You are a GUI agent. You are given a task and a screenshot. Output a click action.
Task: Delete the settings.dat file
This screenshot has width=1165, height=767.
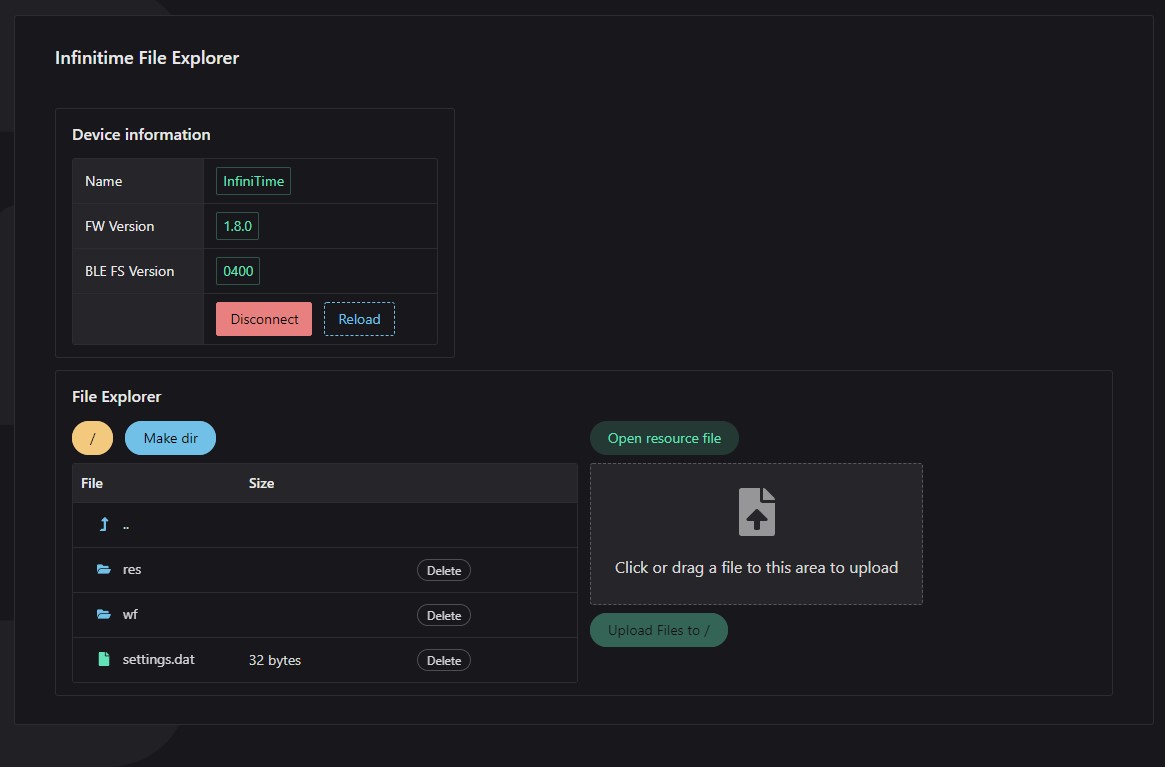[x=444, y=660]
